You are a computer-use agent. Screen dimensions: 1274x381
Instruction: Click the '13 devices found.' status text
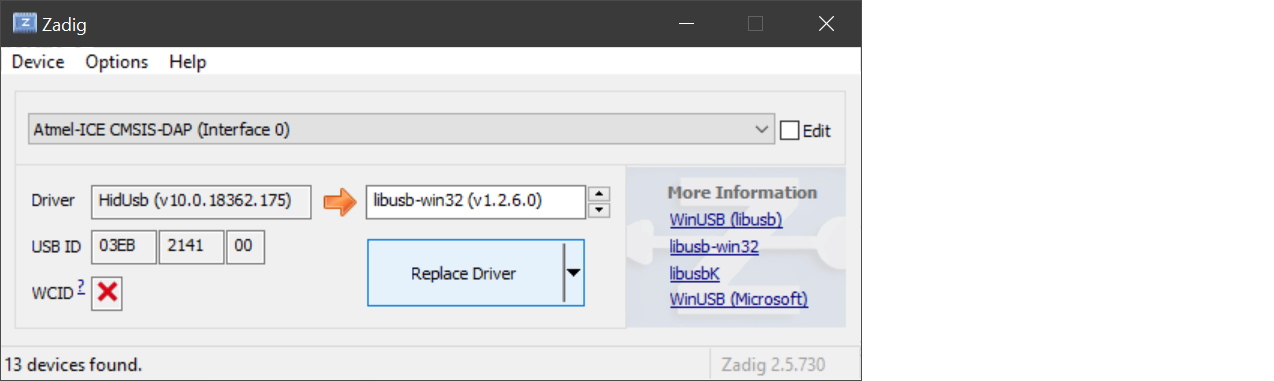[x=74, y=365]
